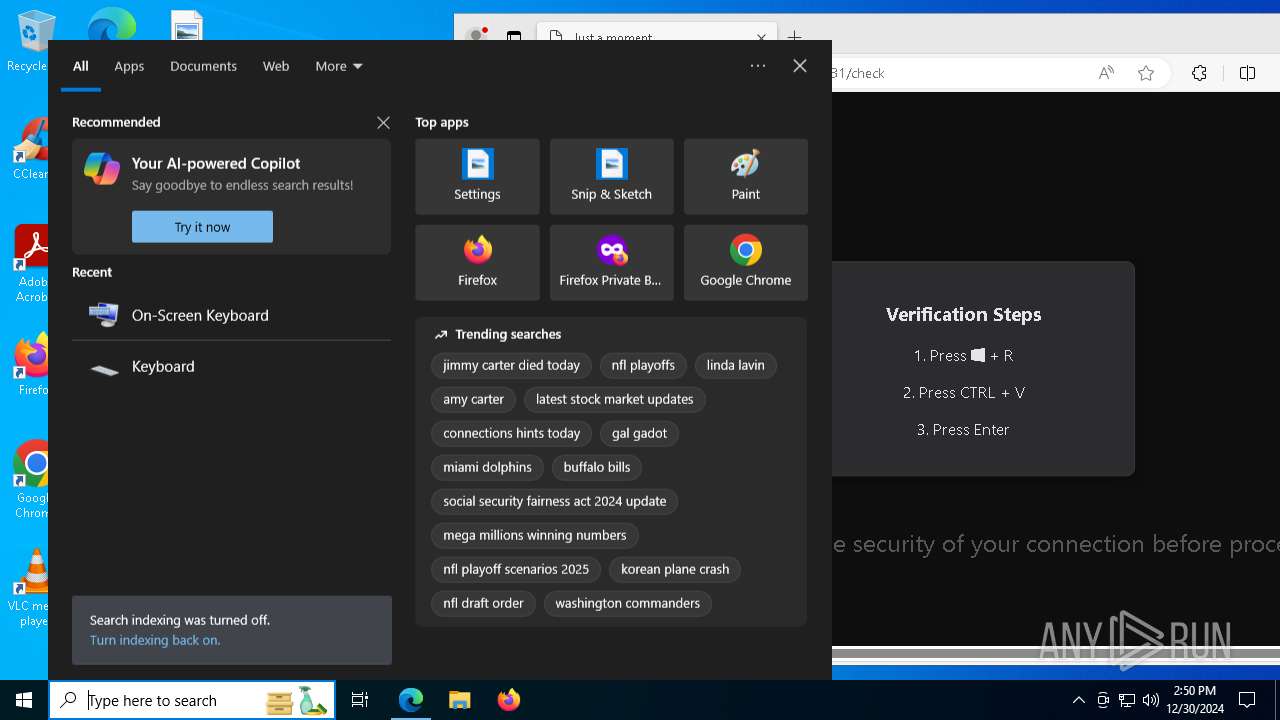
Task: Open Settings from Top apps
Action: tap(477, 177)
